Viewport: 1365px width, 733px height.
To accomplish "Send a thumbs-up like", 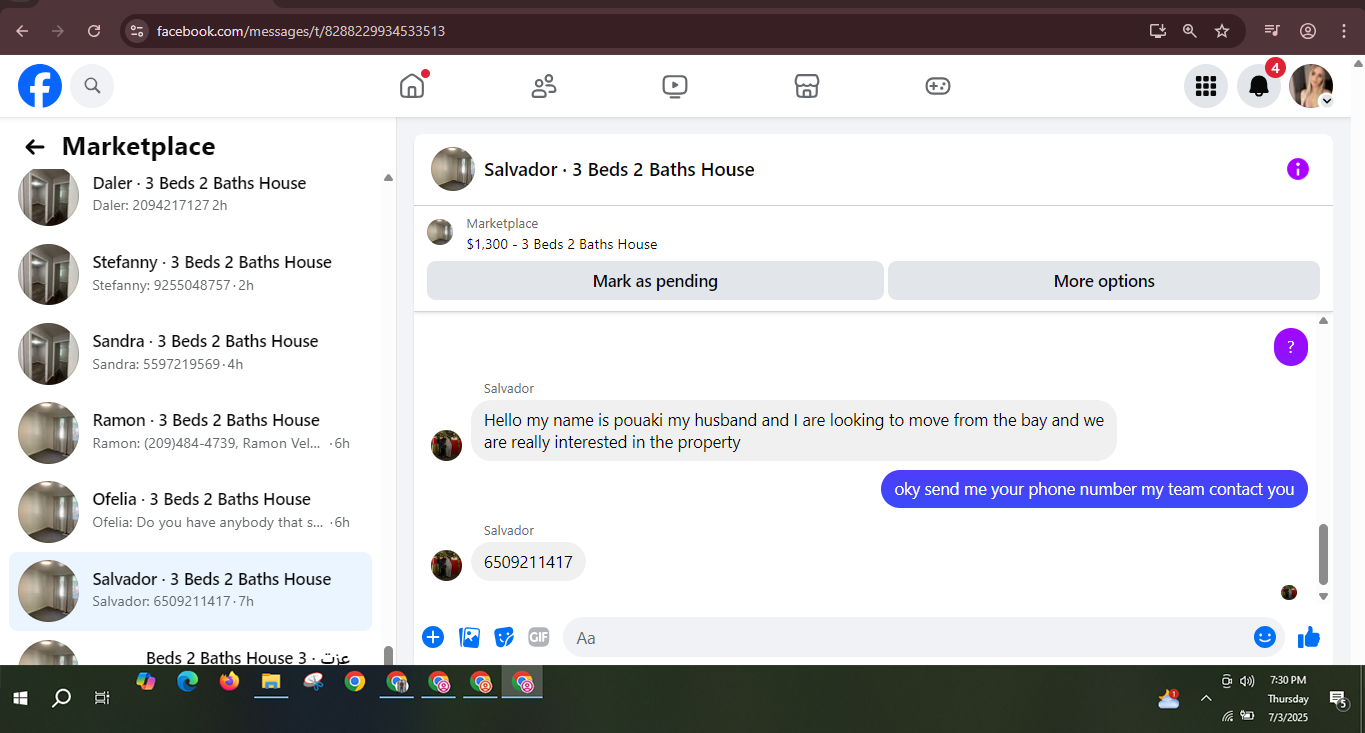I will (x=1309, y=637).
